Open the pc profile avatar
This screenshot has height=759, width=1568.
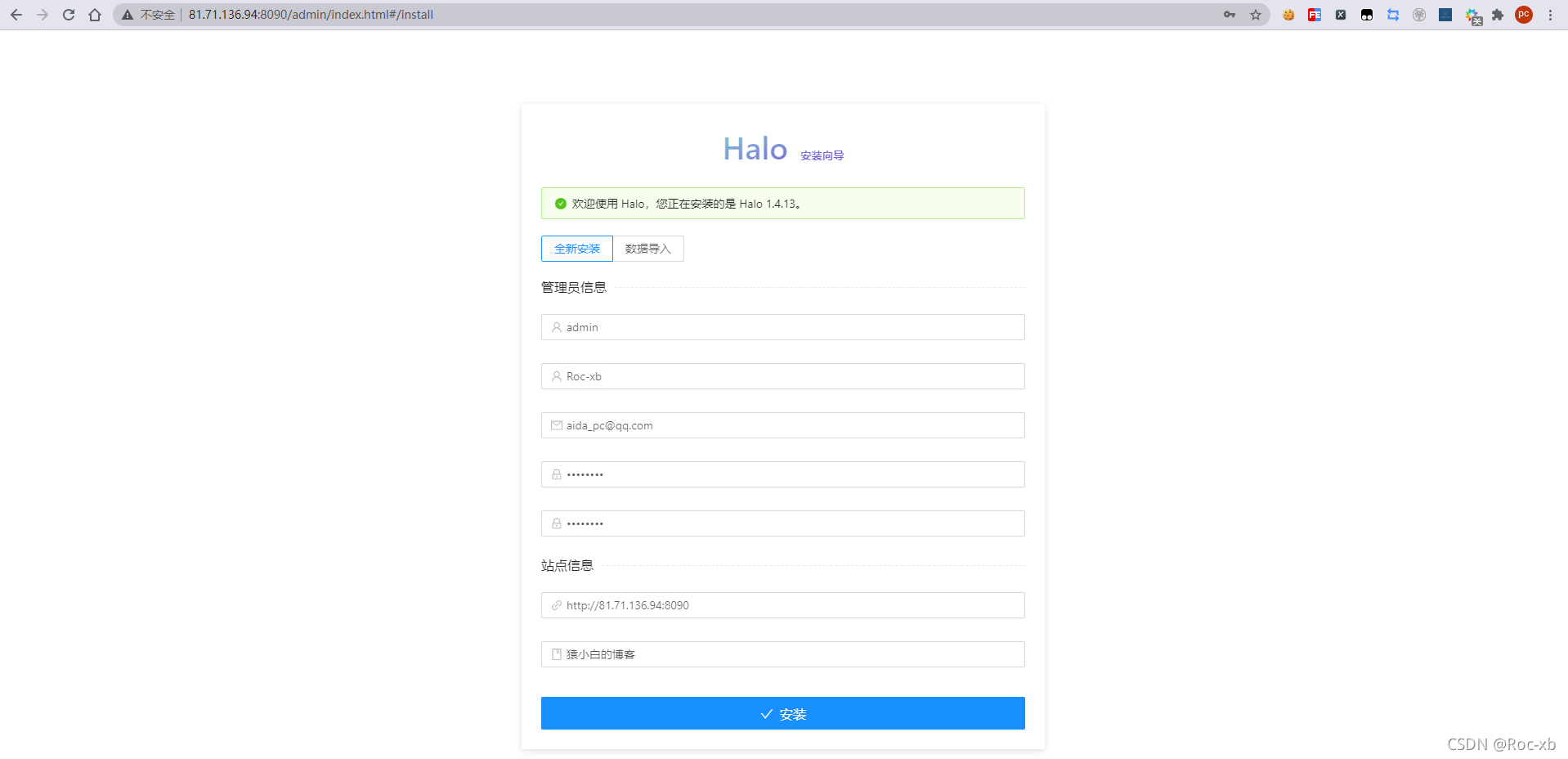pyautogui.click(x=1524, y=15)
